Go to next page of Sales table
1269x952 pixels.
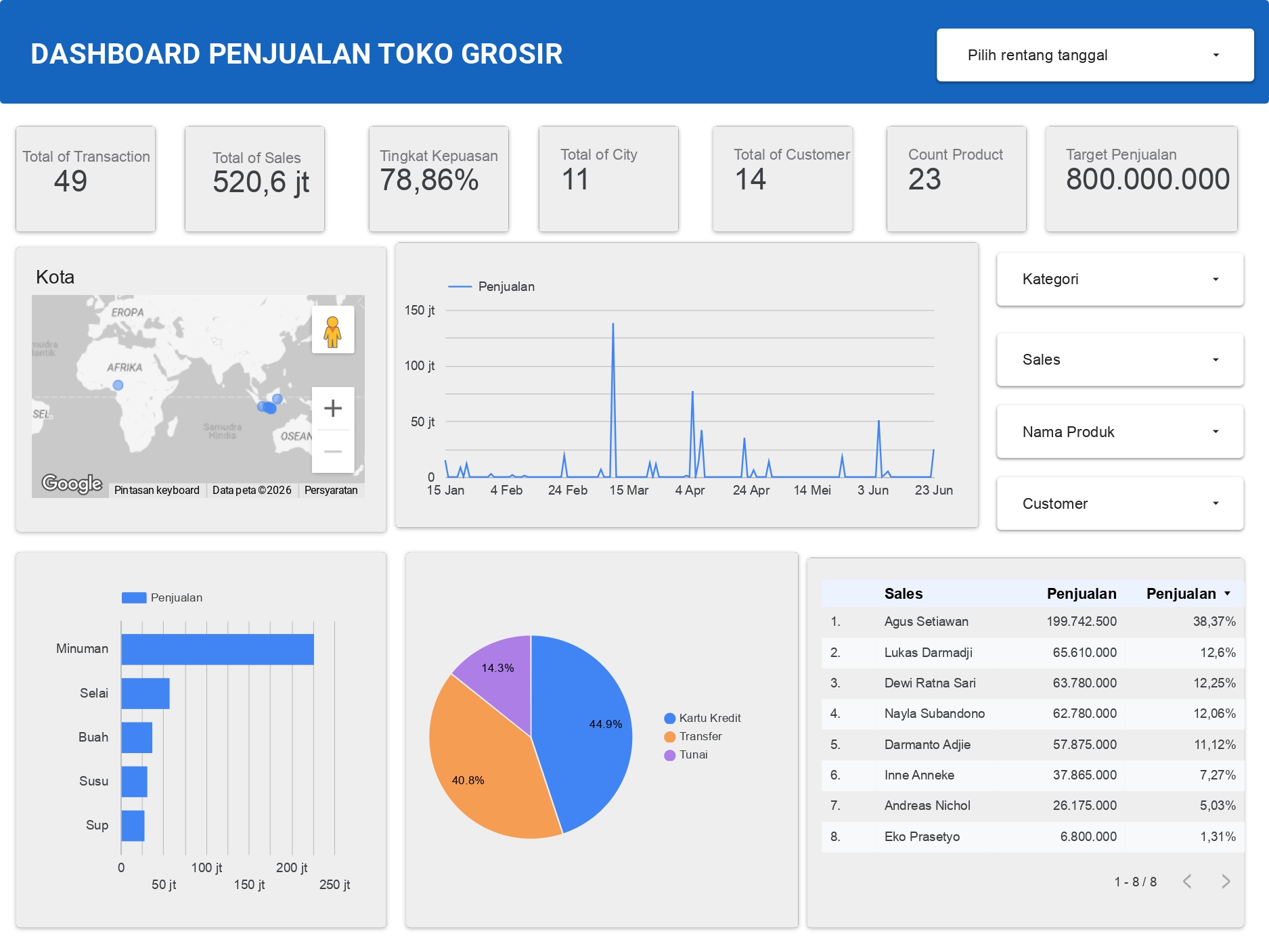[1225, 881]
